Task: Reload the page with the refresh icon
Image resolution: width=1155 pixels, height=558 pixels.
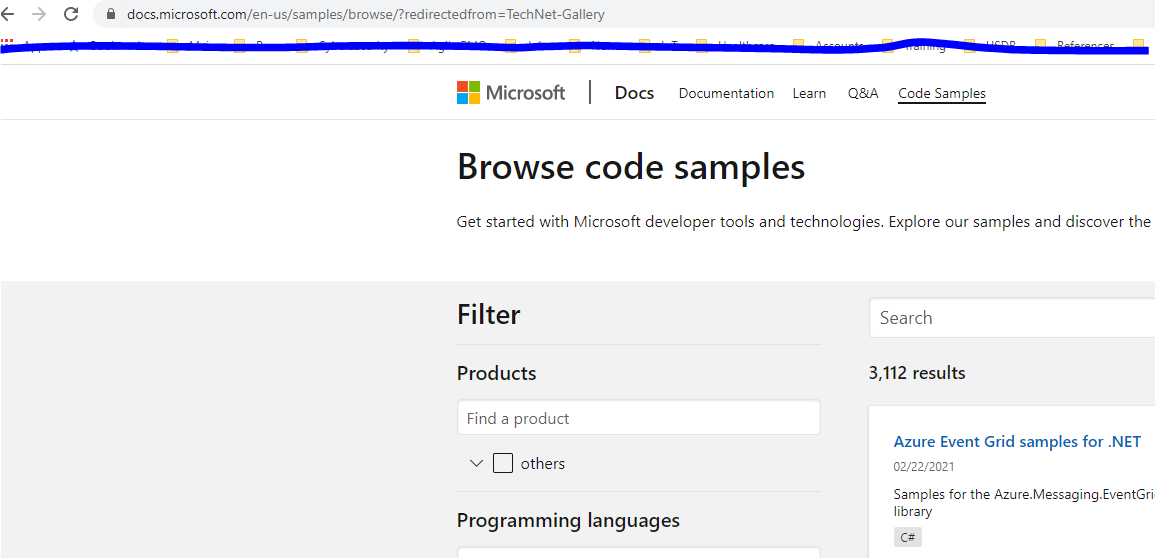Action: 71,14
